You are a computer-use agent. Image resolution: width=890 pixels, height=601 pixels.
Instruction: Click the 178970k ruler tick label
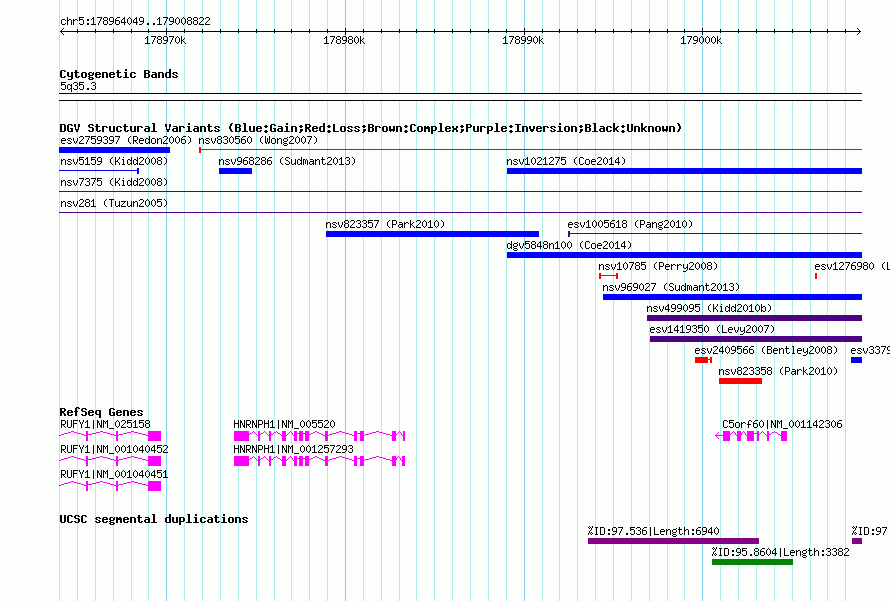click(165, 40)
